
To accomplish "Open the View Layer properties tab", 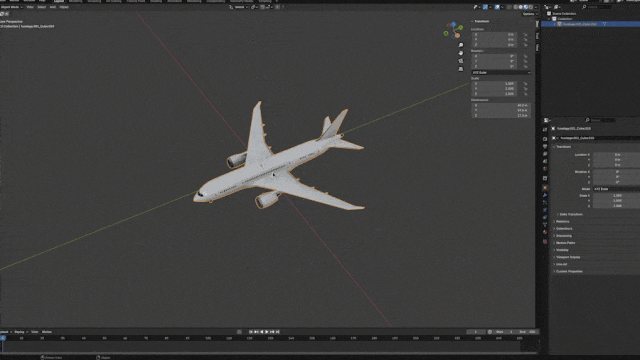I will pyautogui.click(x=545, y=154).
